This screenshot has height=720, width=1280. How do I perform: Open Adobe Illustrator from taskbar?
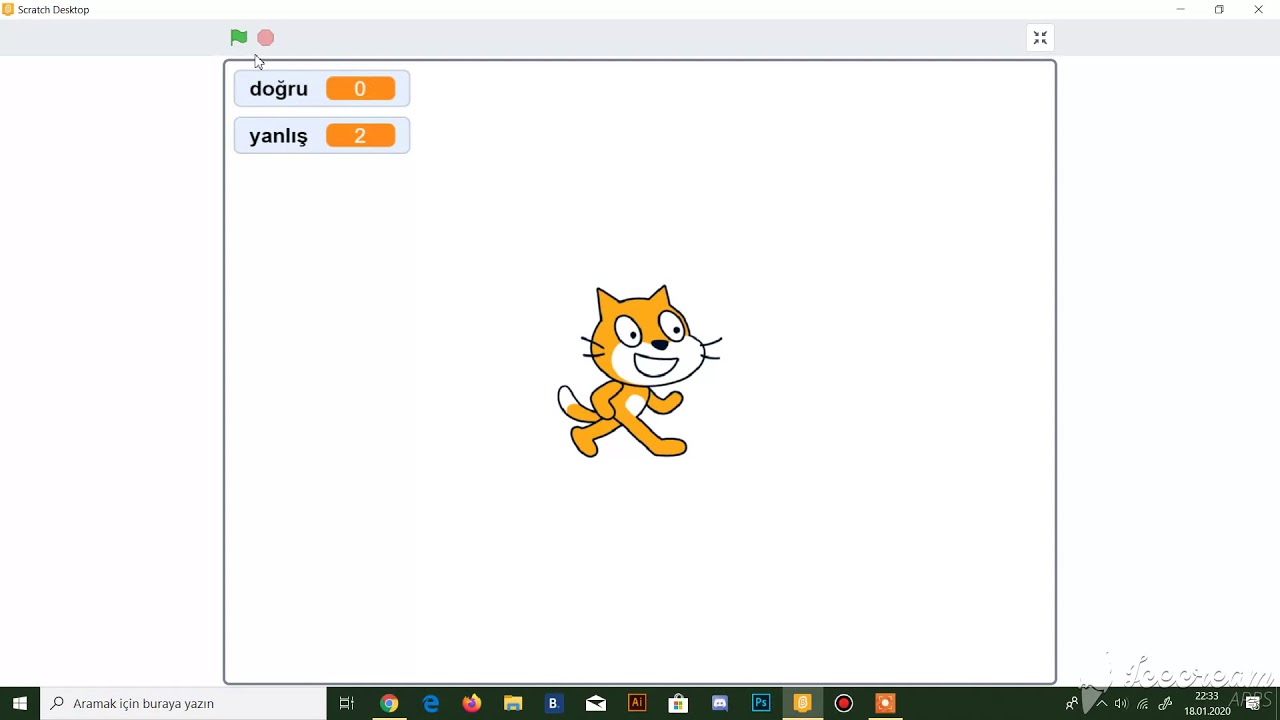tap(637, 703)
